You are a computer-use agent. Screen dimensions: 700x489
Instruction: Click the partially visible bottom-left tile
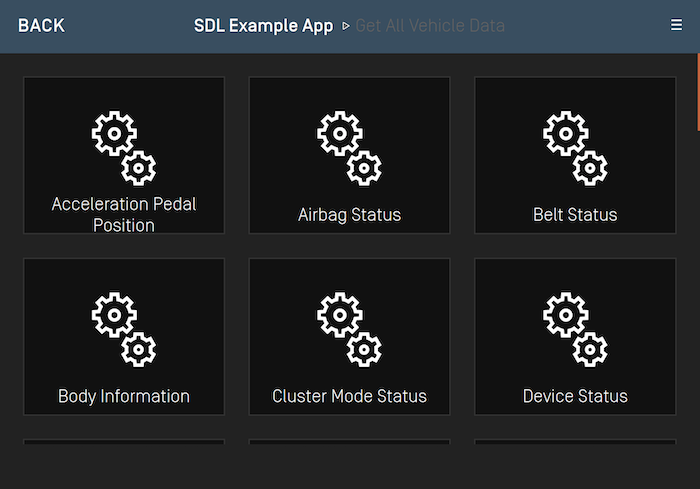[x=124, y=442]
